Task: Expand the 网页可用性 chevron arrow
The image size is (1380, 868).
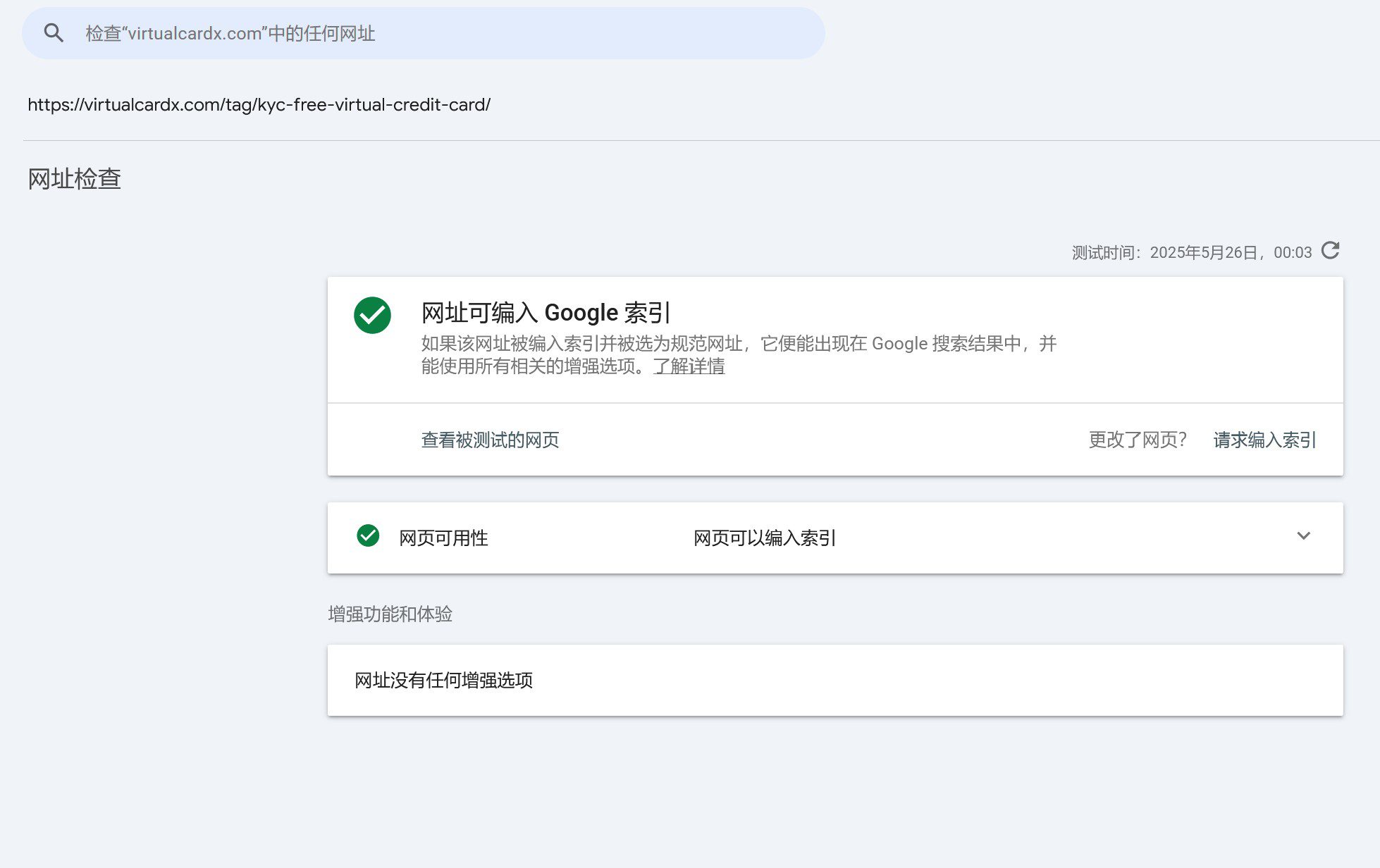Action: 1304,536
